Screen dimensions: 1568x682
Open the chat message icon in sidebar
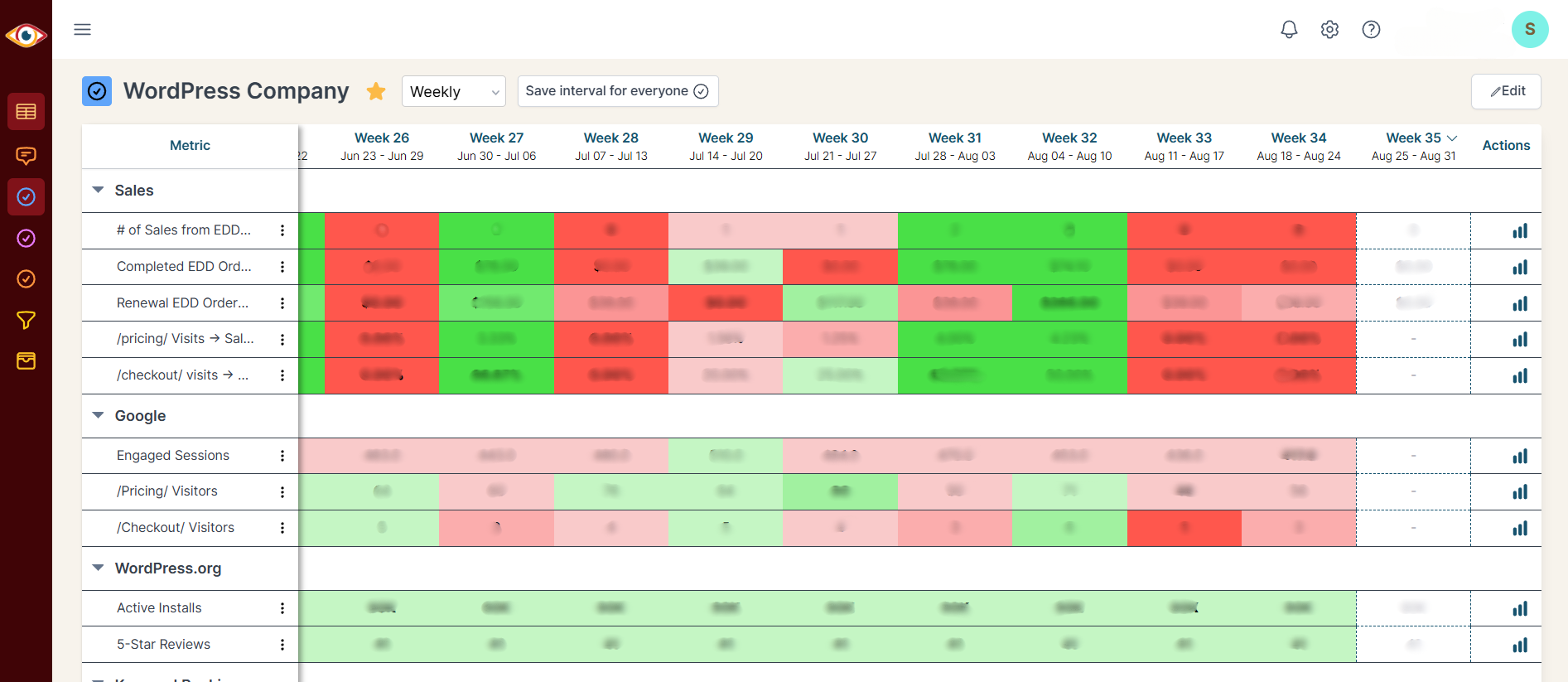point(26,155)
